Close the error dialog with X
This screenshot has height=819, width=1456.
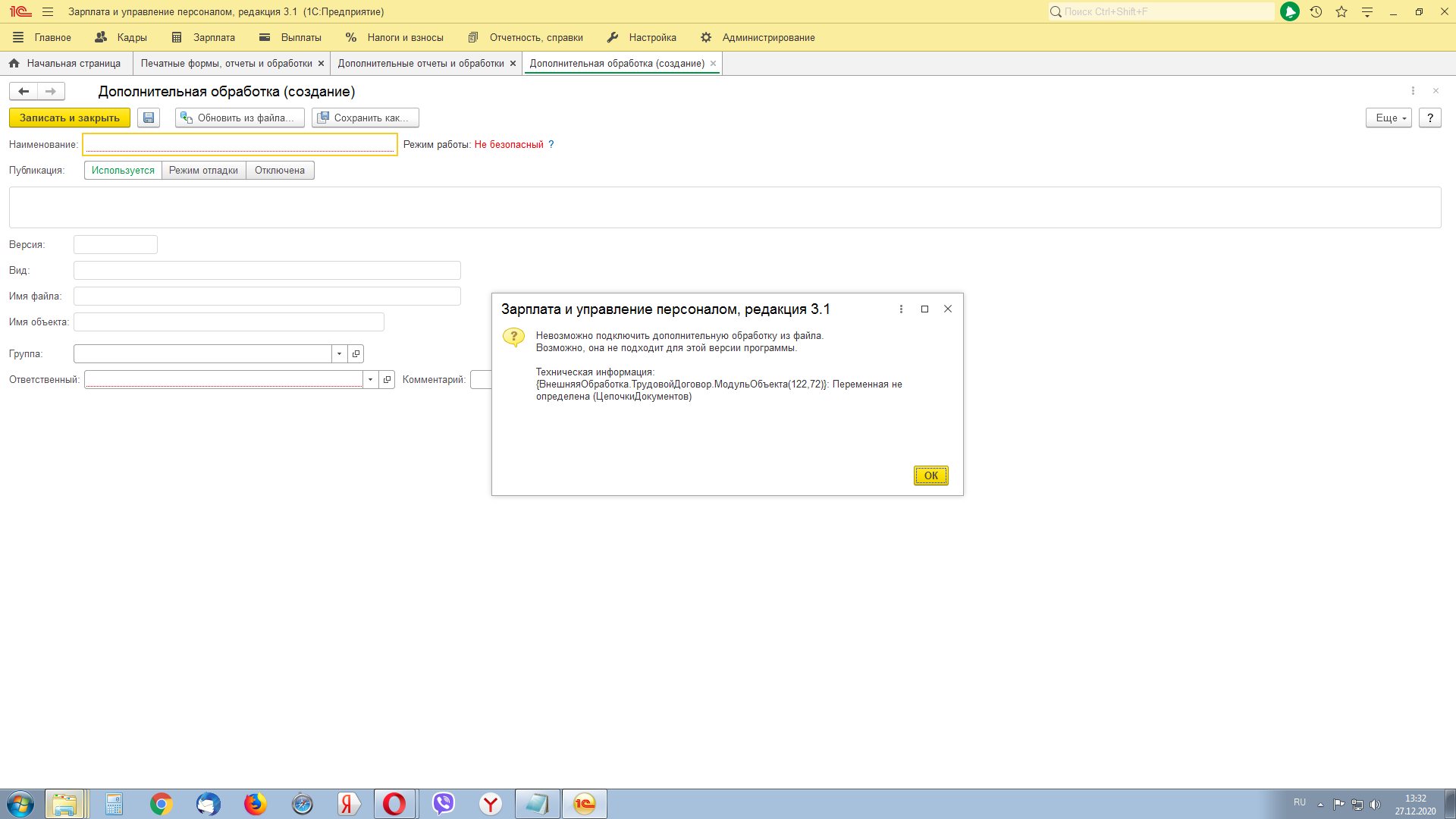948,309
